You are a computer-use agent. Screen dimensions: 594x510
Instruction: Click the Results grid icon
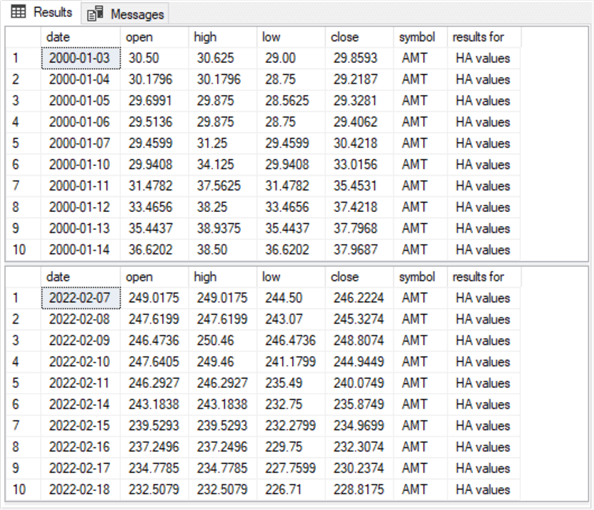18,12
